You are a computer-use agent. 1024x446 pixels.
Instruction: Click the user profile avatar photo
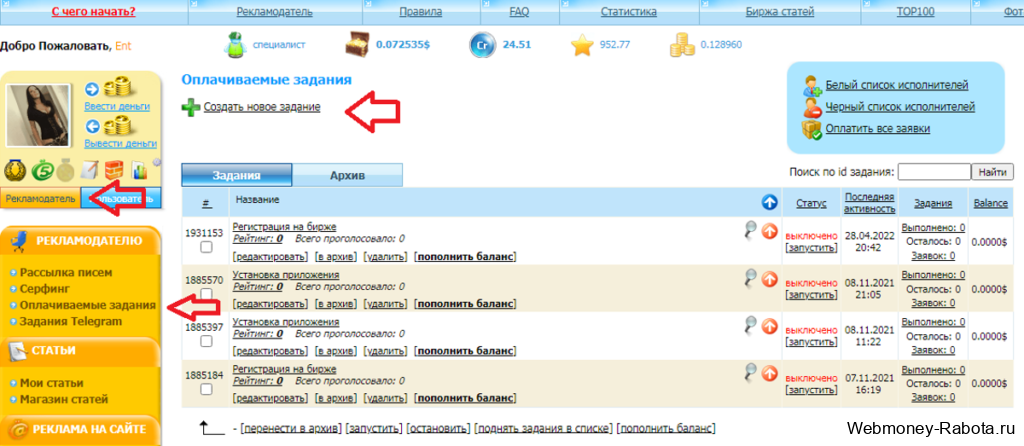pos(38,115)
